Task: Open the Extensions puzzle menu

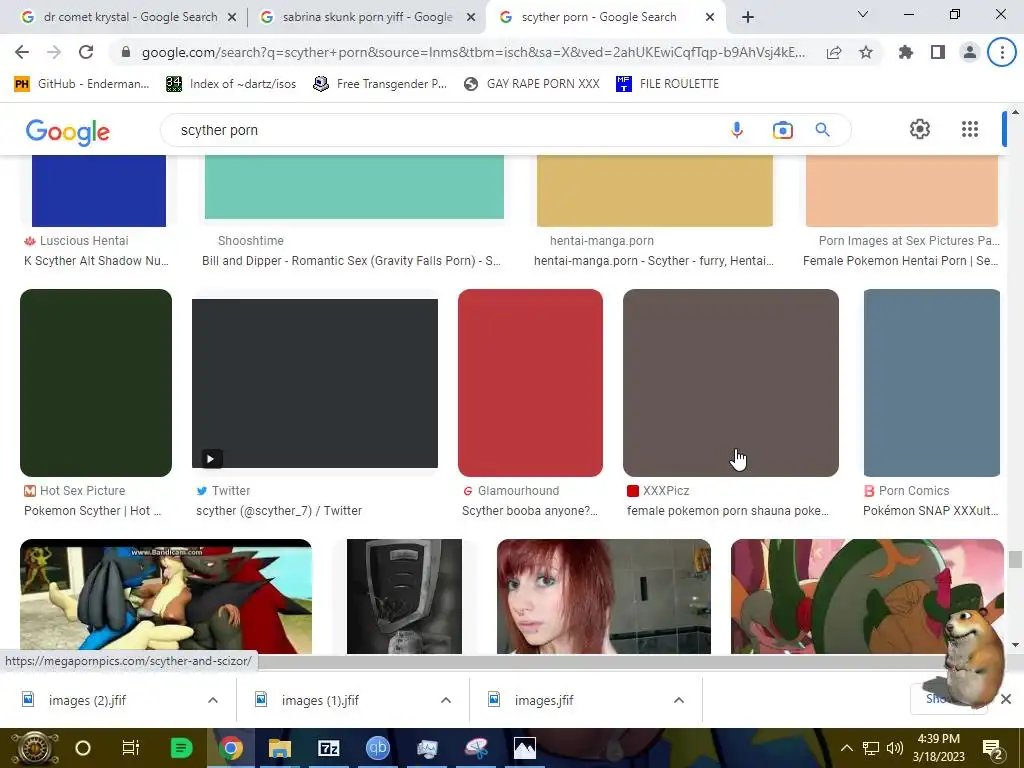Action: click(906, 52)
